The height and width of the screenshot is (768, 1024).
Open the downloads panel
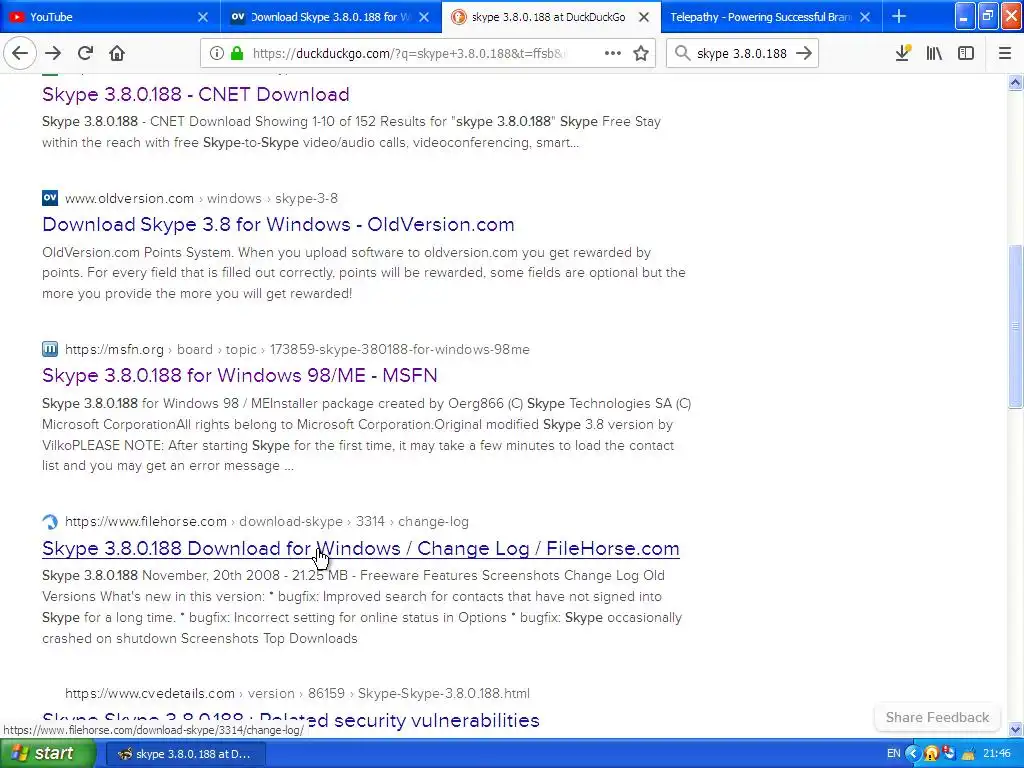coord(903,54)
